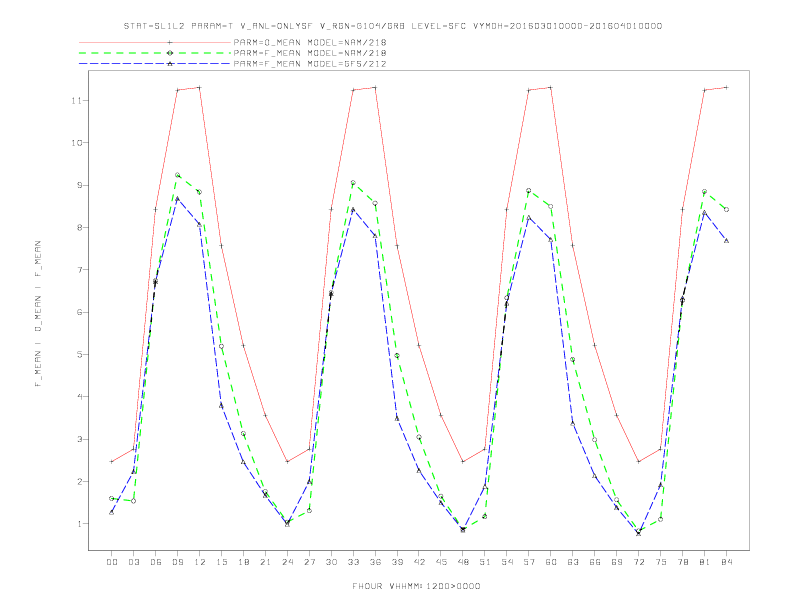This screenshot has height=612, width=792.
Task: Click the x-axis tick label 66
Action: click(x=595, y=562)
